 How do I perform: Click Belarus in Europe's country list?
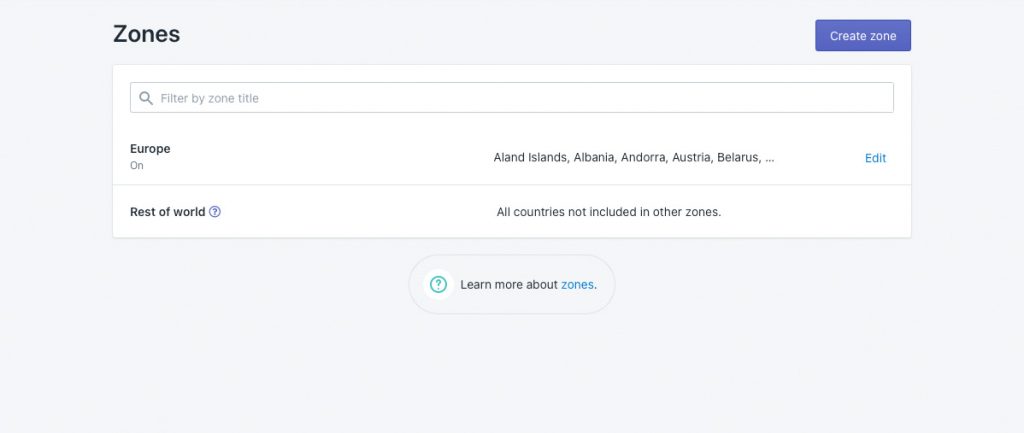(738, 157)
